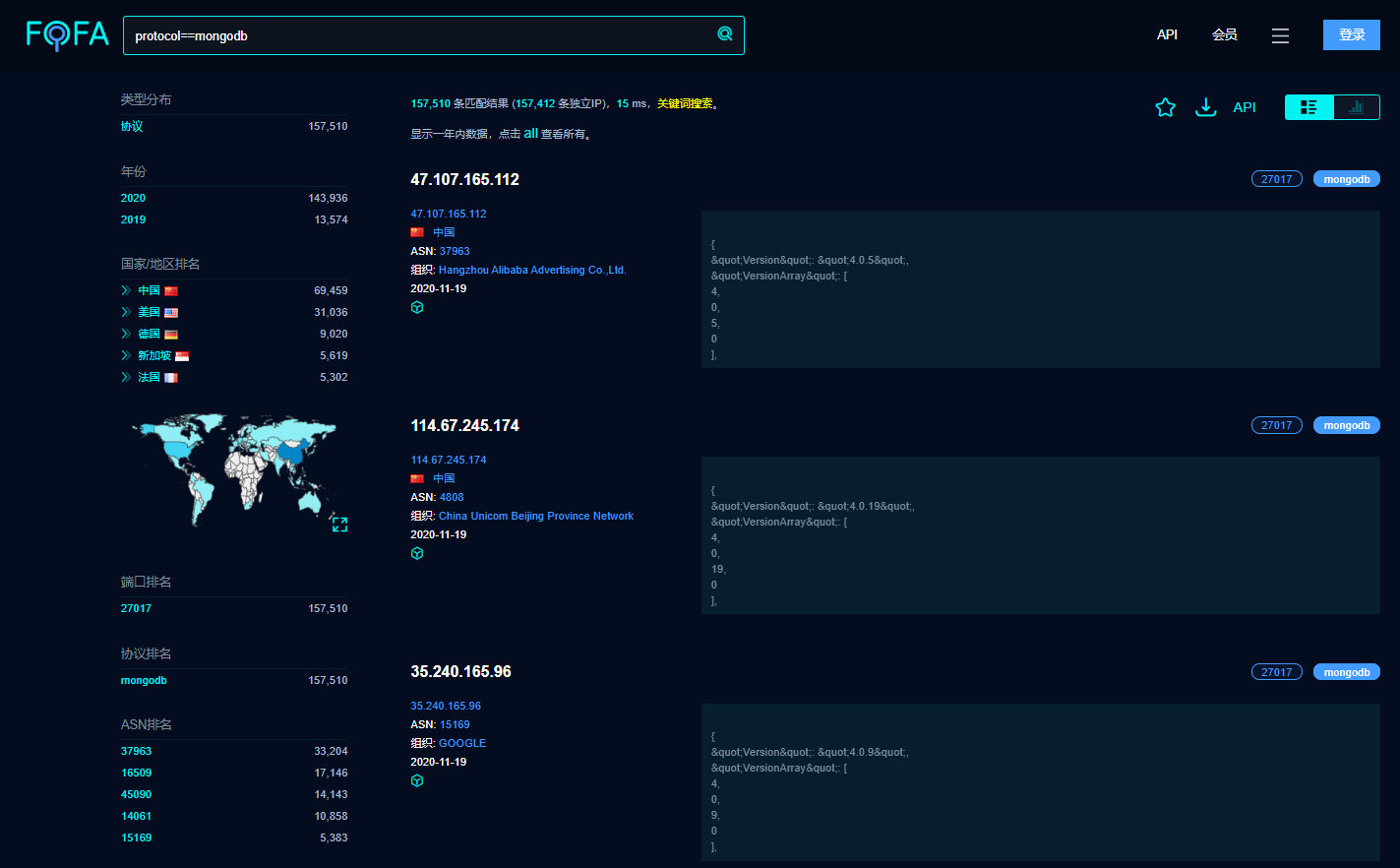
Task: Expand the 新加坡 country row chevron
Action: coord(126,355)
